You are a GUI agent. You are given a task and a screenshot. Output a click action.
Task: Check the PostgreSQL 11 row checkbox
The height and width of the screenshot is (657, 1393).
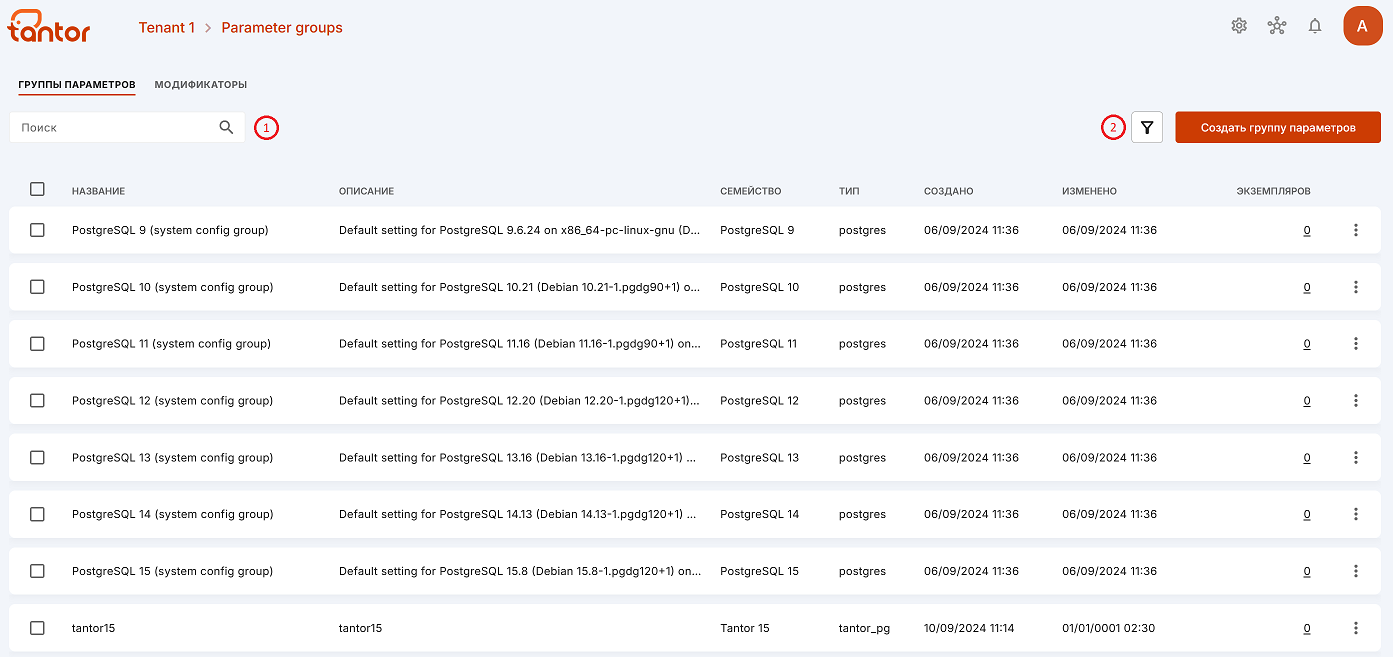tap(37, 344)
